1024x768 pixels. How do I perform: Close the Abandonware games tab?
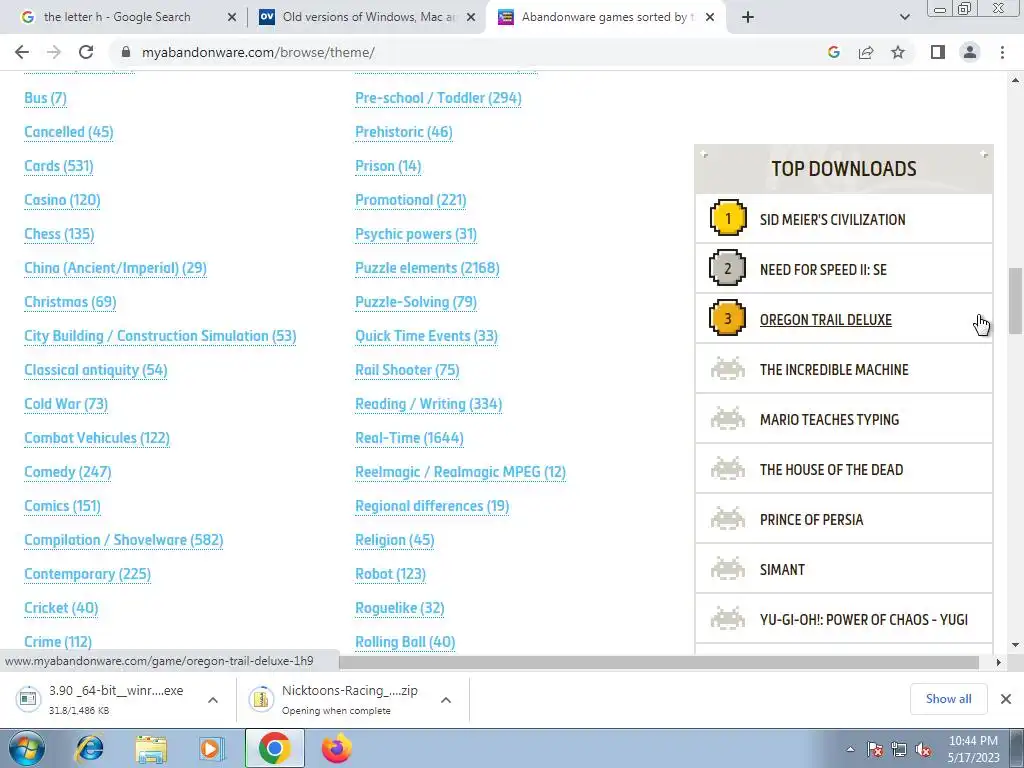click(x=710, y=17)
